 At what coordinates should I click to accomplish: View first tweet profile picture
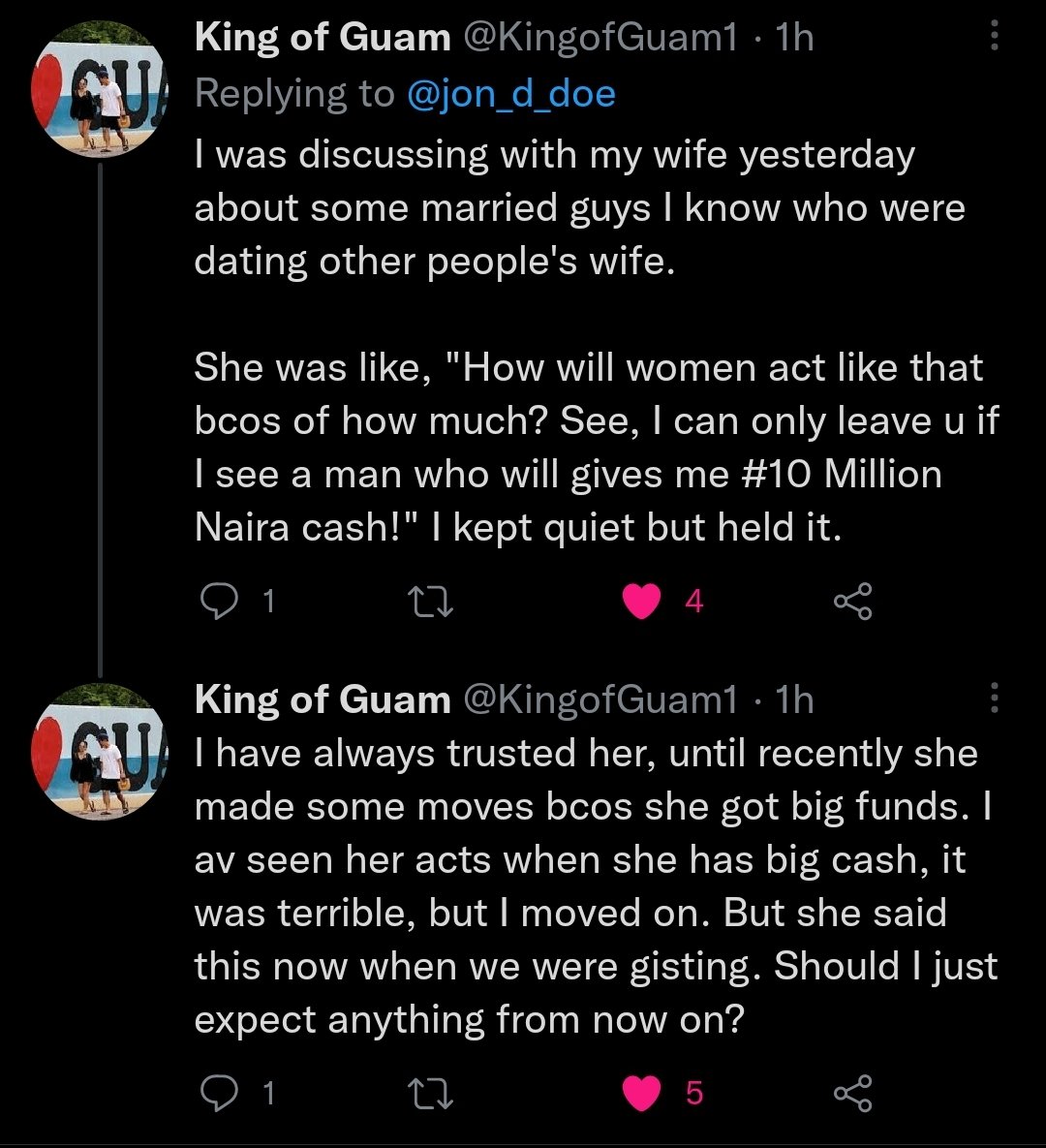[x=101, y=88]
